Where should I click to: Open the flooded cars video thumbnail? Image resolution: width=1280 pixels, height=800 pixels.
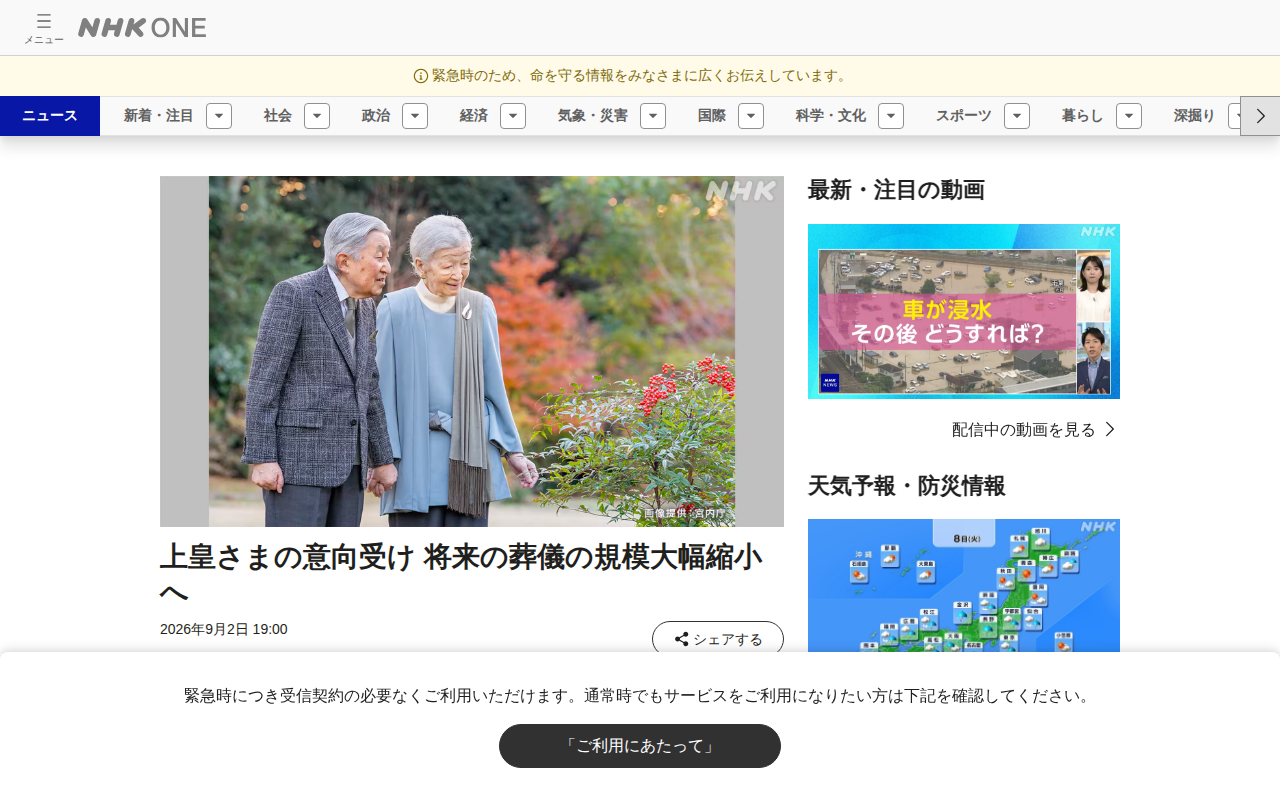[964, 311]
